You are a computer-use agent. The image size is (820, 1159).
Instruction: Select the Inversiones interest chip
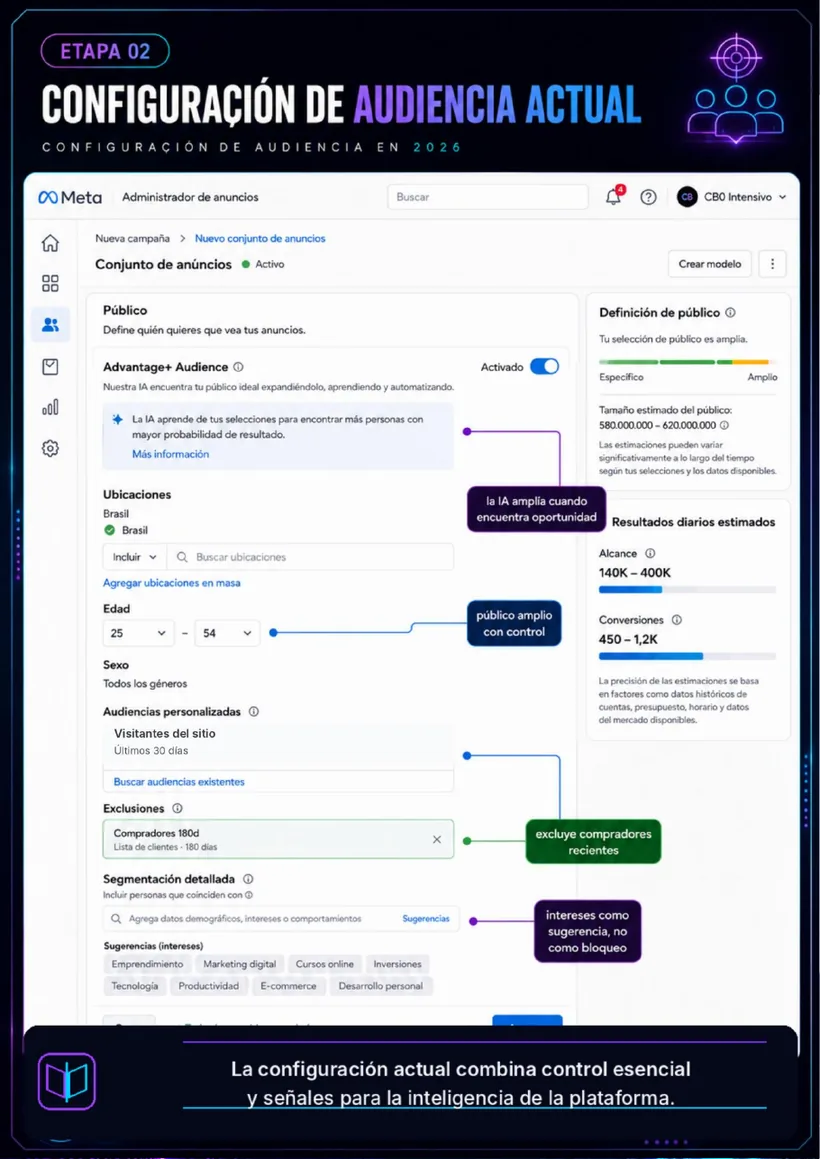pyautogui.click(x=397, y=965)
